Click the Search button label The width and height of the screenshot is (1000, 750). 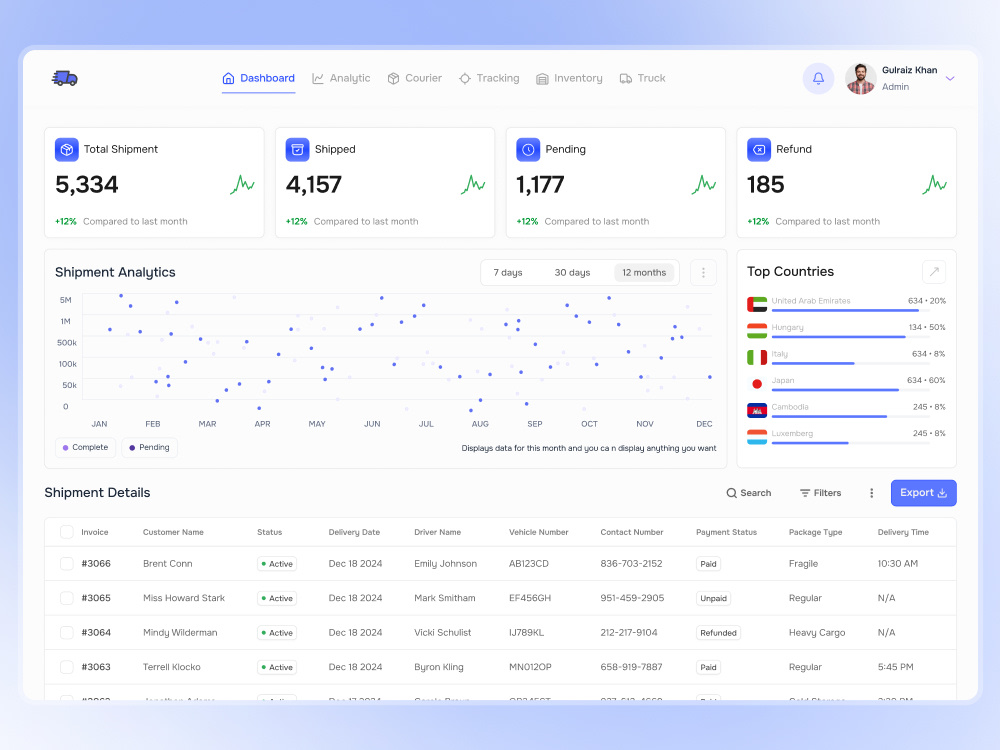click(756, 493)
